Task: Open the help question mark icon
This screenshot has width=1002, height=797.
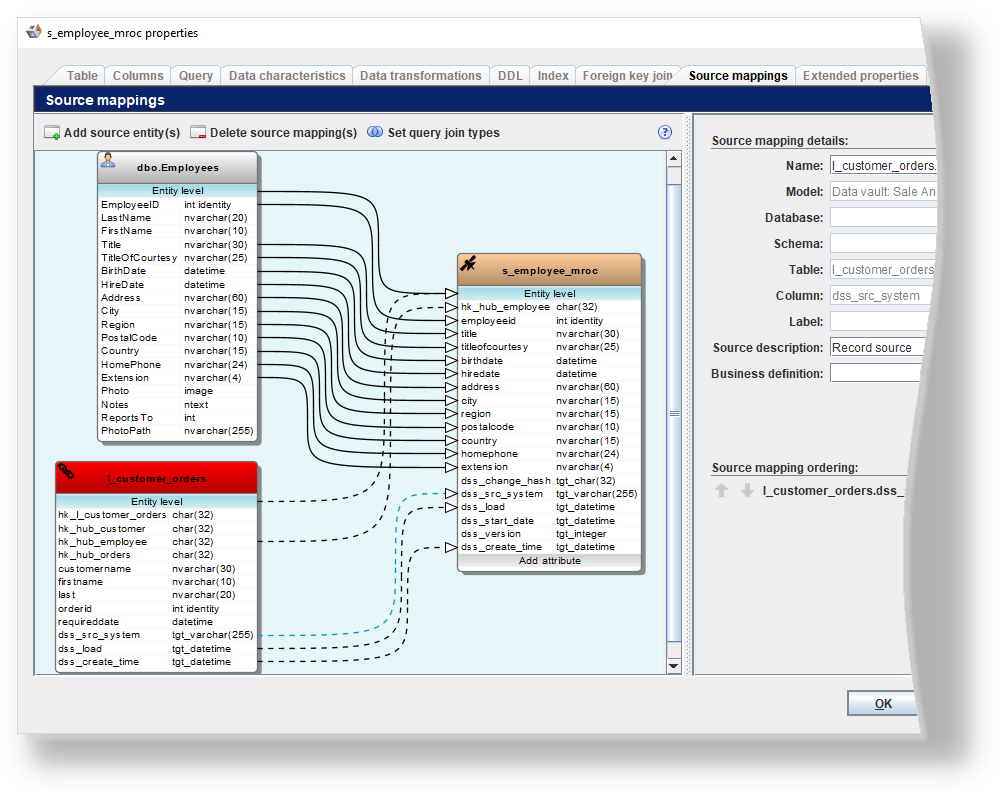Action: click(x=664, y=132)
